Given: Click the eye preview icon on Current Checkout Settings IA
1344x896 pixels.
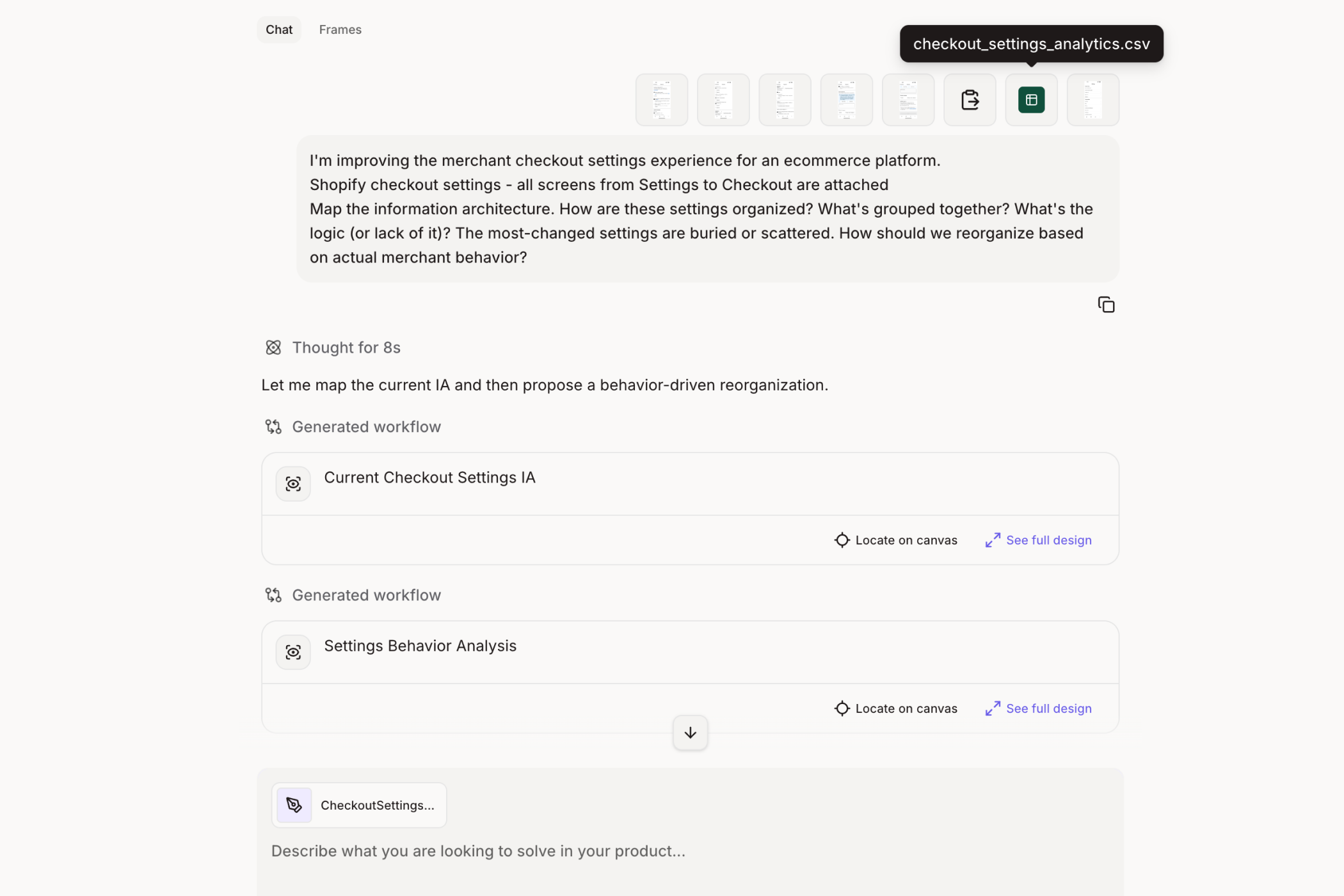Looking at the screenshot, I should coord(292,484).
